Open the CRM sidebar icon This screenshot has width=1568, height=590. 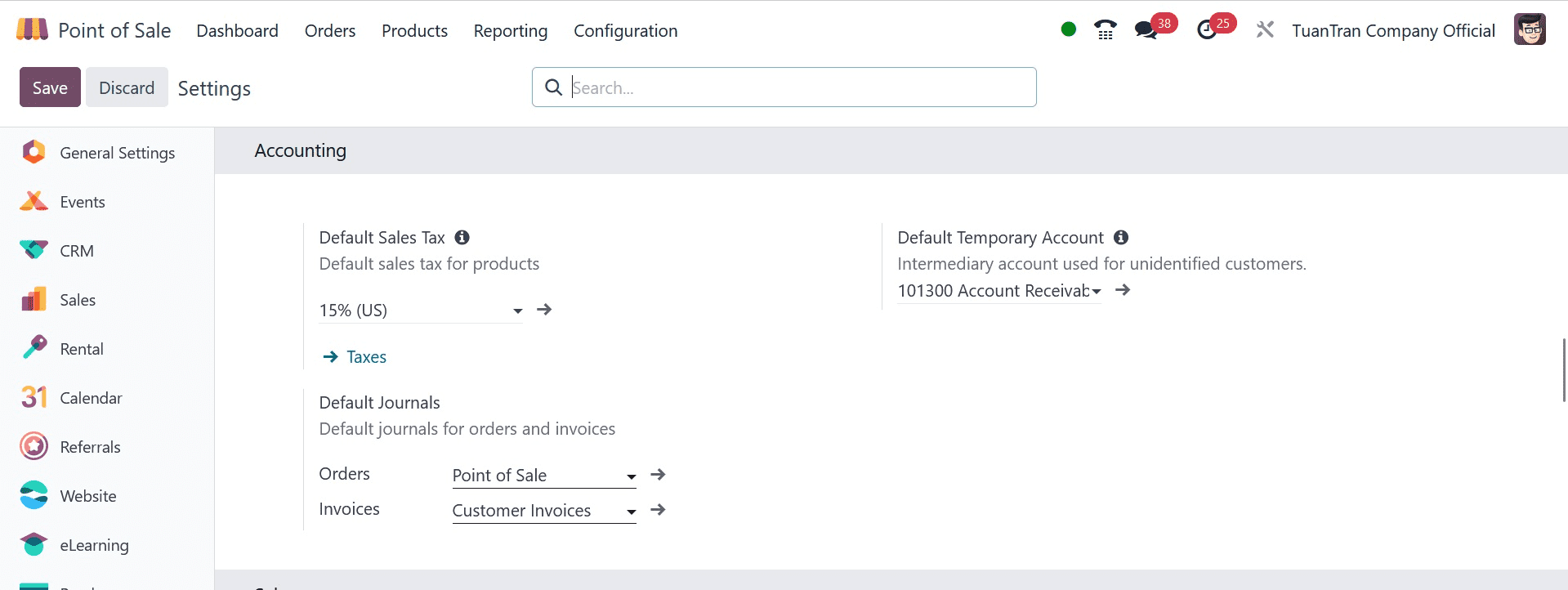[x=34, y=250]
